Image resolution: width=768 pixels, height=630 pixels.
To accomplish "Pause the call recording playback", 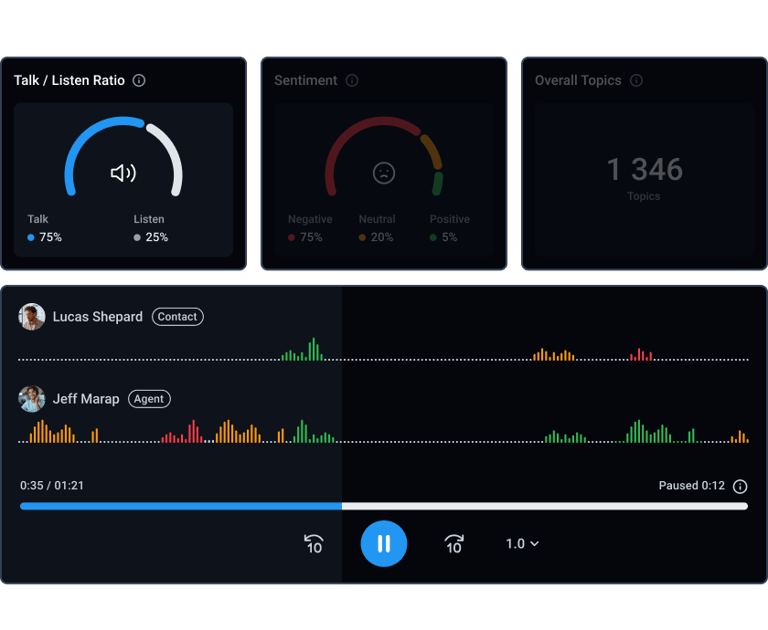I will click(x=384, y=544).
